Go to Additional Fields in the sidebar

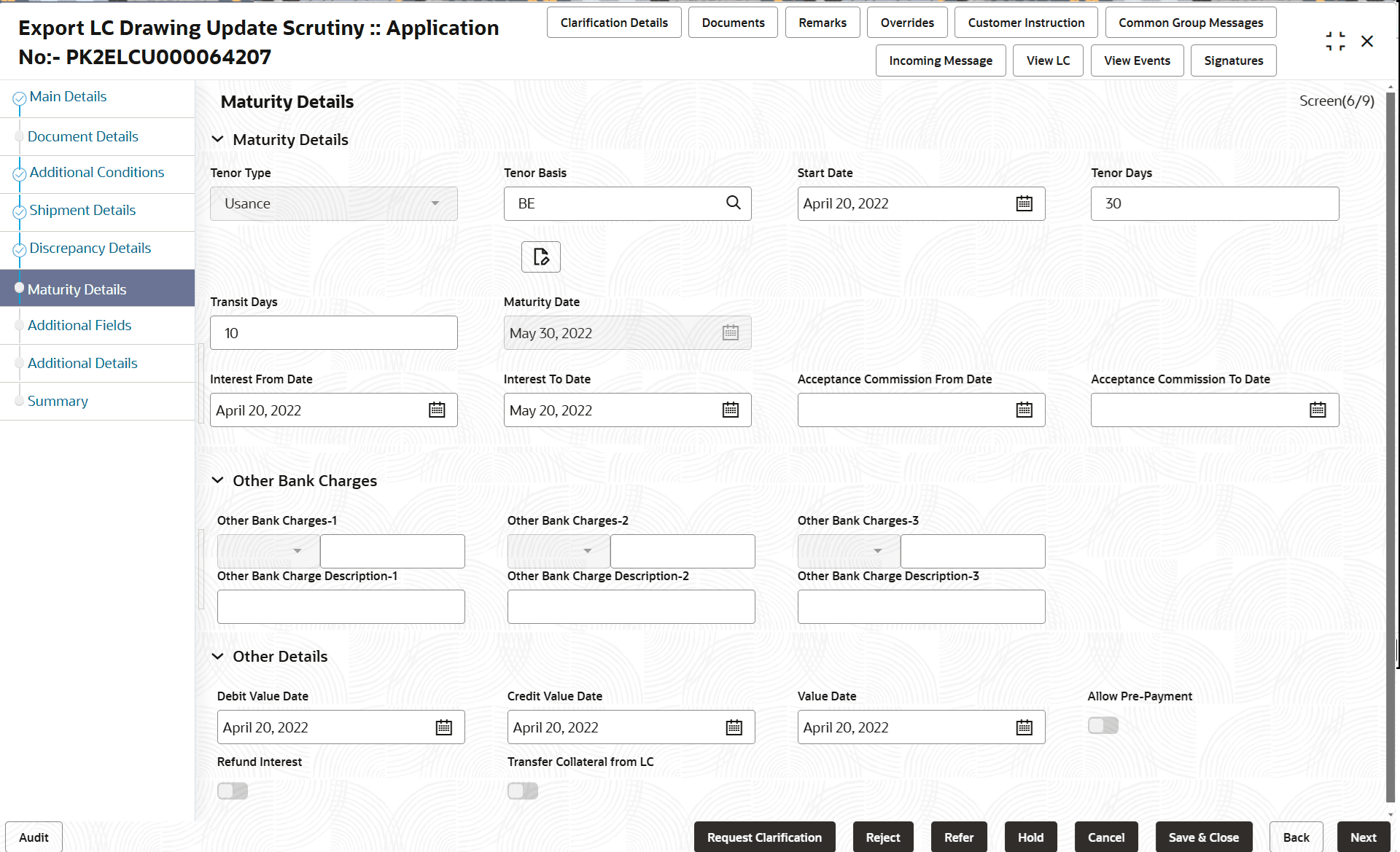(79, 325)
